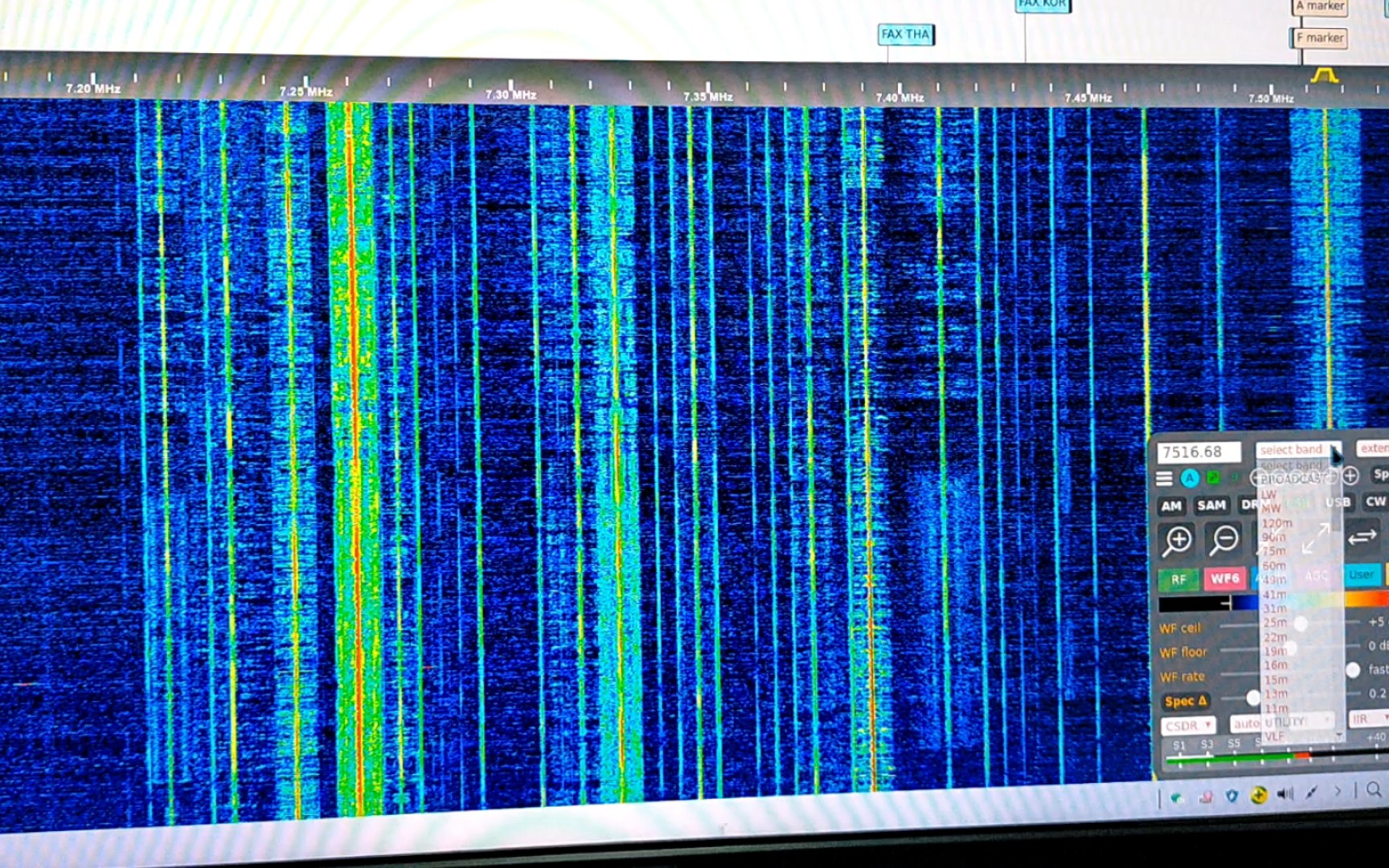Choose MW from the band list

tap(1271, 509)
